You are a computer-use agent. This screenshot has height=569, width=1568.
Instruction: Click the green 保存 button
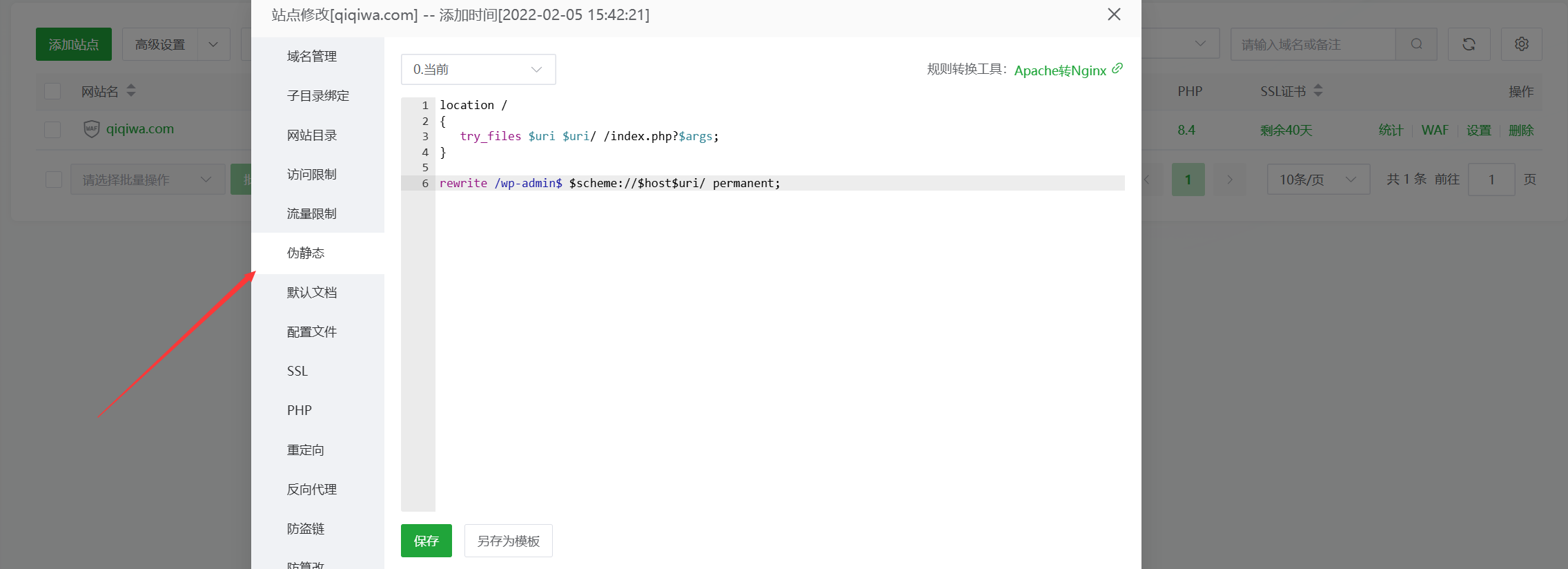pyautogui.click(x=426, y=541)
